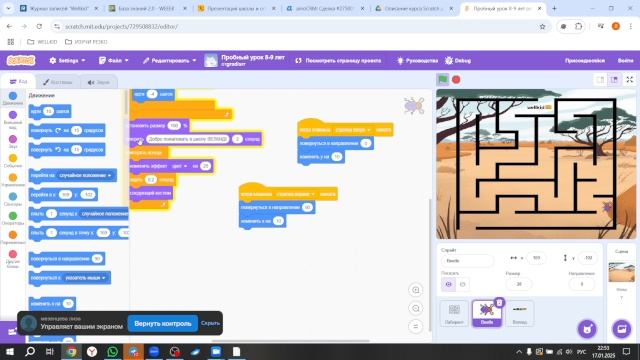The height and width of the screenshot is (360, 640).
Task: Open the Редактировать menu
Action: click(169, 60)
